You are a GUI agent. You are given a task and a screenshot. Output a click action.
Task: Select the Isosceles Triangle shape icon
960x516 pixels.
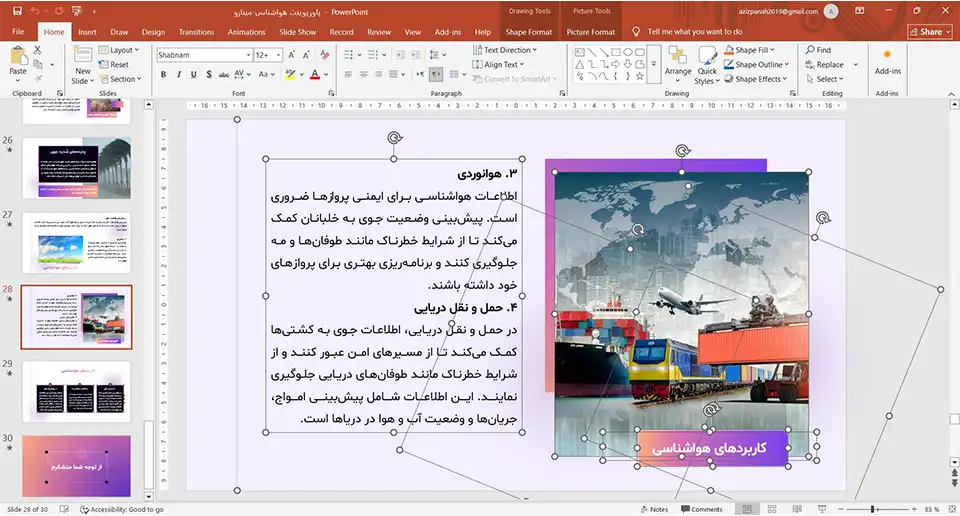pyautogui.click(x=579, y=64)
